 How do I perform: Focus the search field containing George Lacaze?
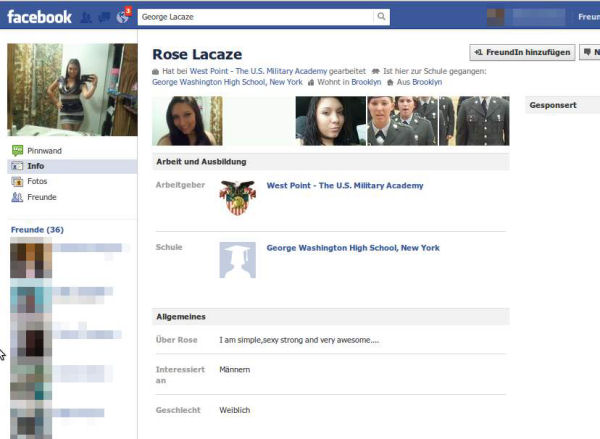point(256,17)
